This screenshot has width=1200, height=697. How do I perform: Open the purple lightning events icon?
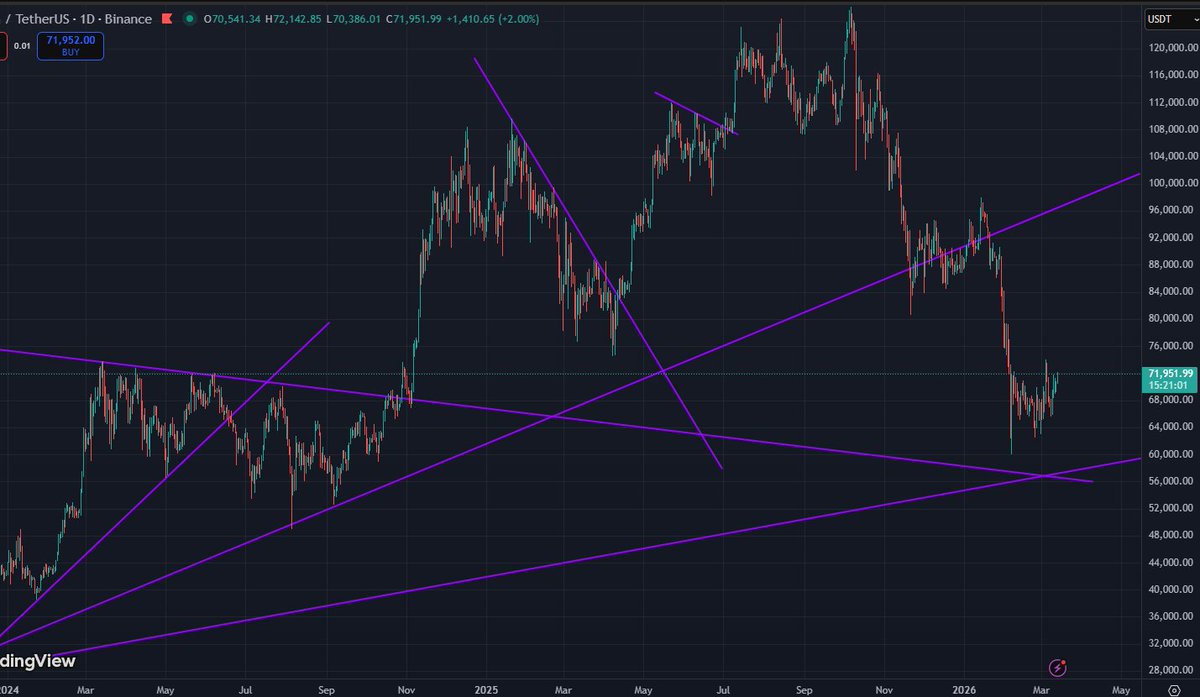[1057, 667]
